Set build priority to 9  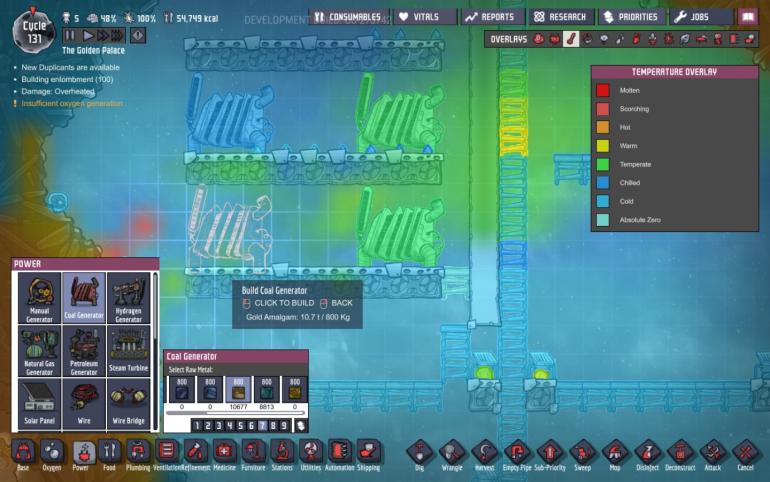point(284,426)
